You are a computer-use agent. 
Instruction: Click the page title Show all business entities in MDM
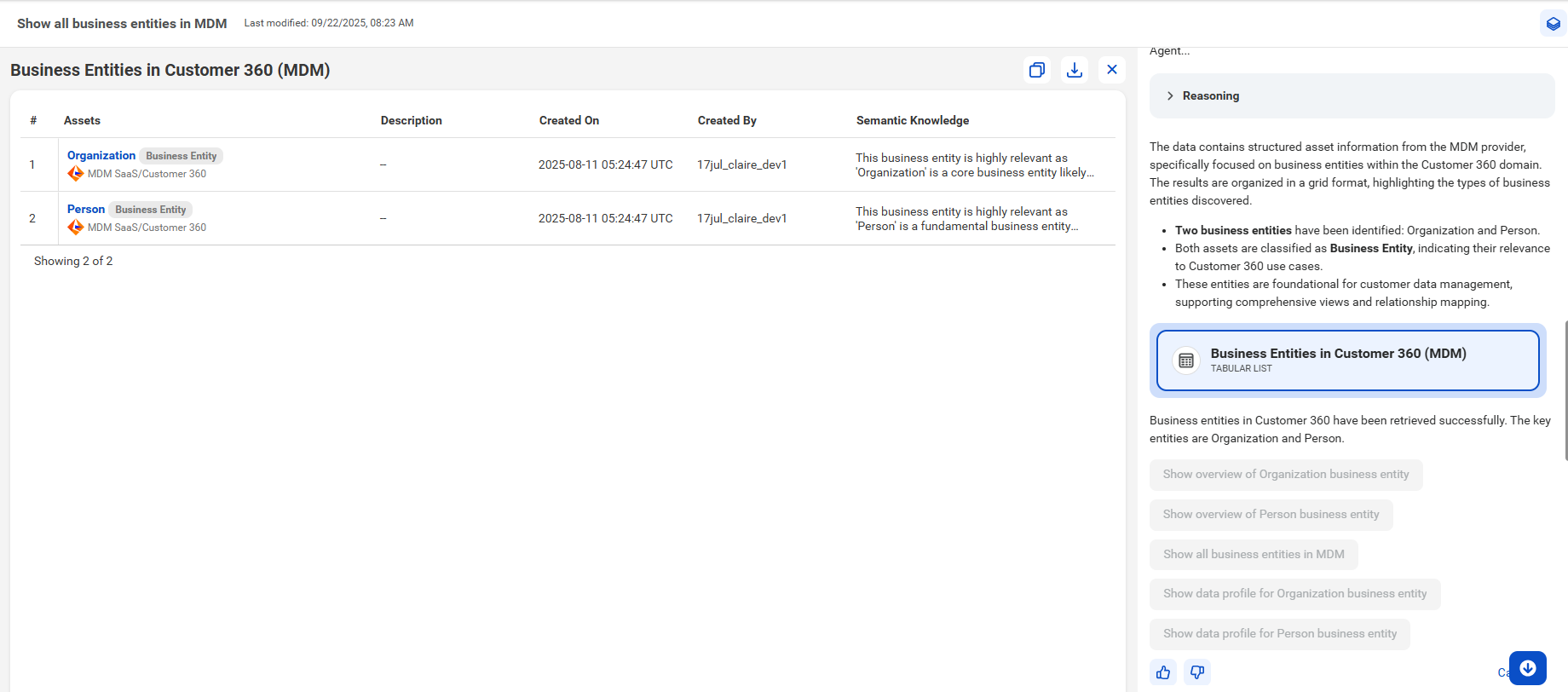click(122, 24)
